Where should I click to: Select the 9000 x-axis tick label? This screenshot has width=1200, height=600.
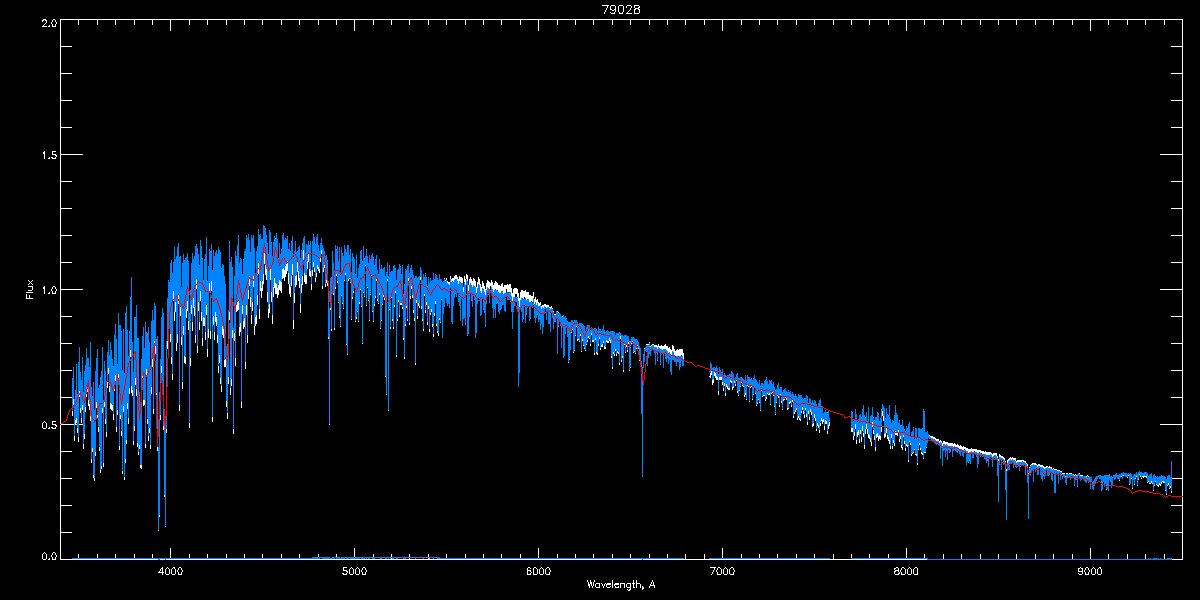click(x=1090, y=572)
